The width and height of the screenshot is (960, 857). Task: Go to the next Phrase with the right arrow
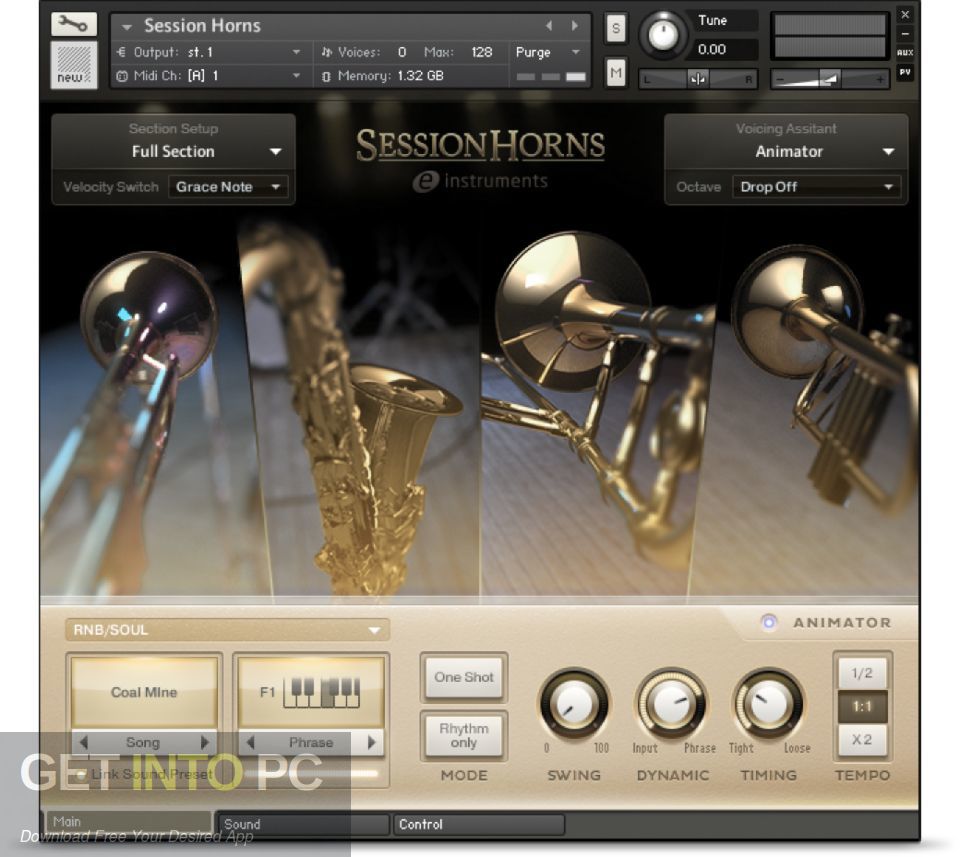[371, 743]
